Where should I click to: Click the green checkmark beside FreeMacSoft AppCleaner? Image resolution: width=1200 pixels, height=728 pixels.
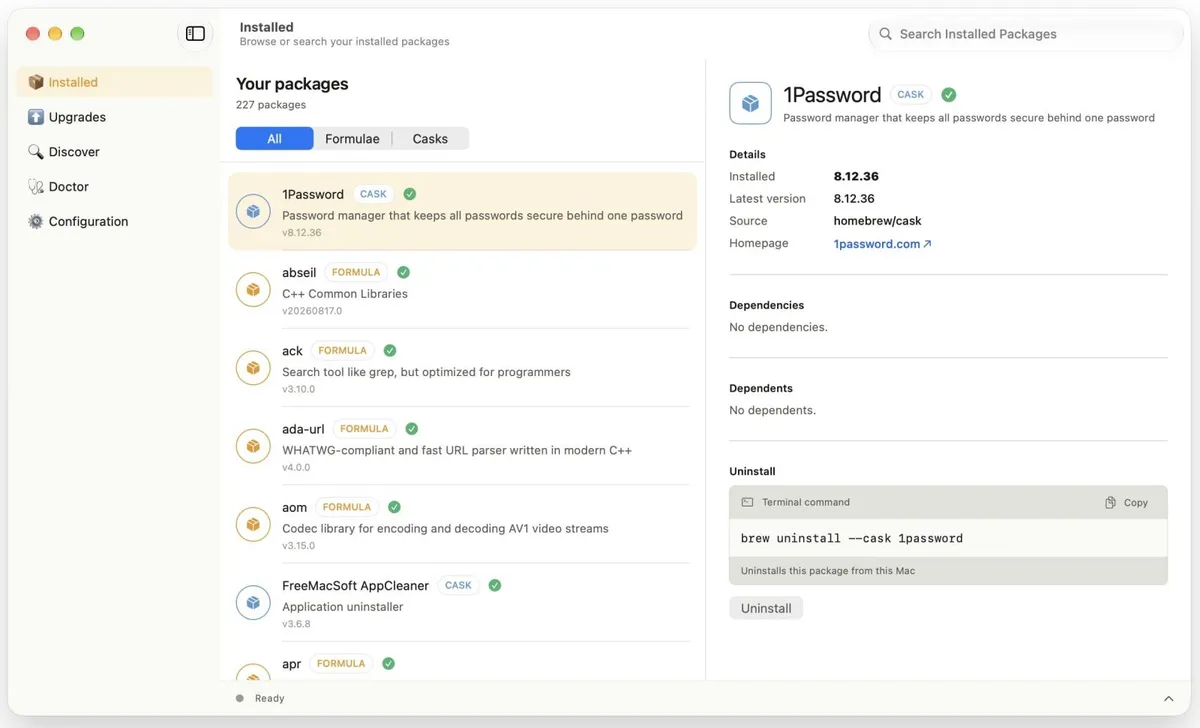(x=495, y=586)
